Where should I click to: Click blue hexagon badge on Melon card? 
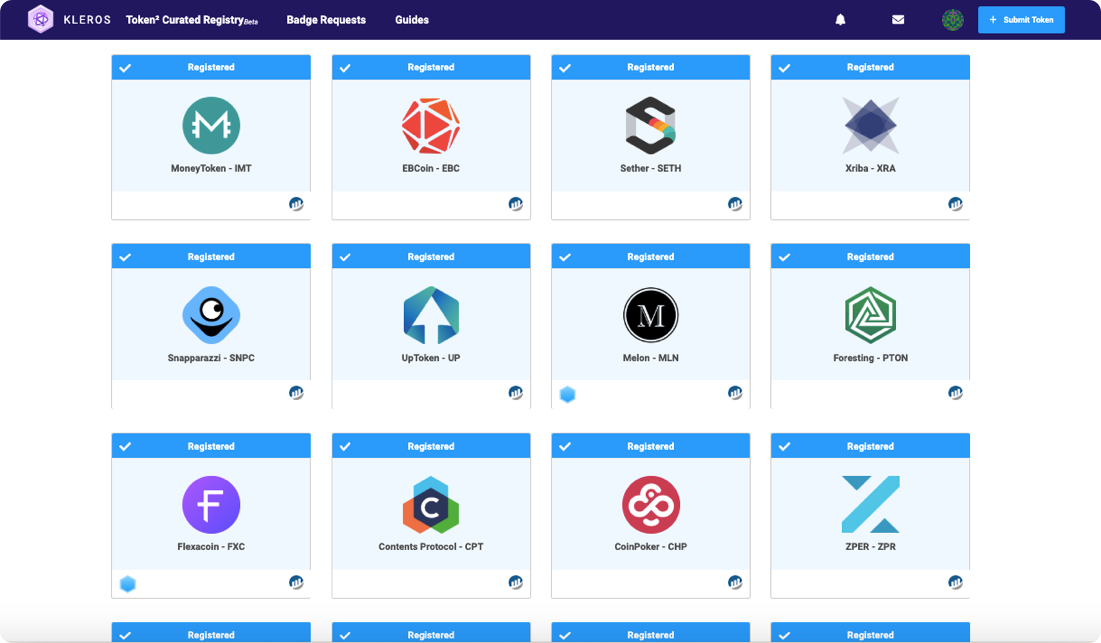[x=567, y=395]
